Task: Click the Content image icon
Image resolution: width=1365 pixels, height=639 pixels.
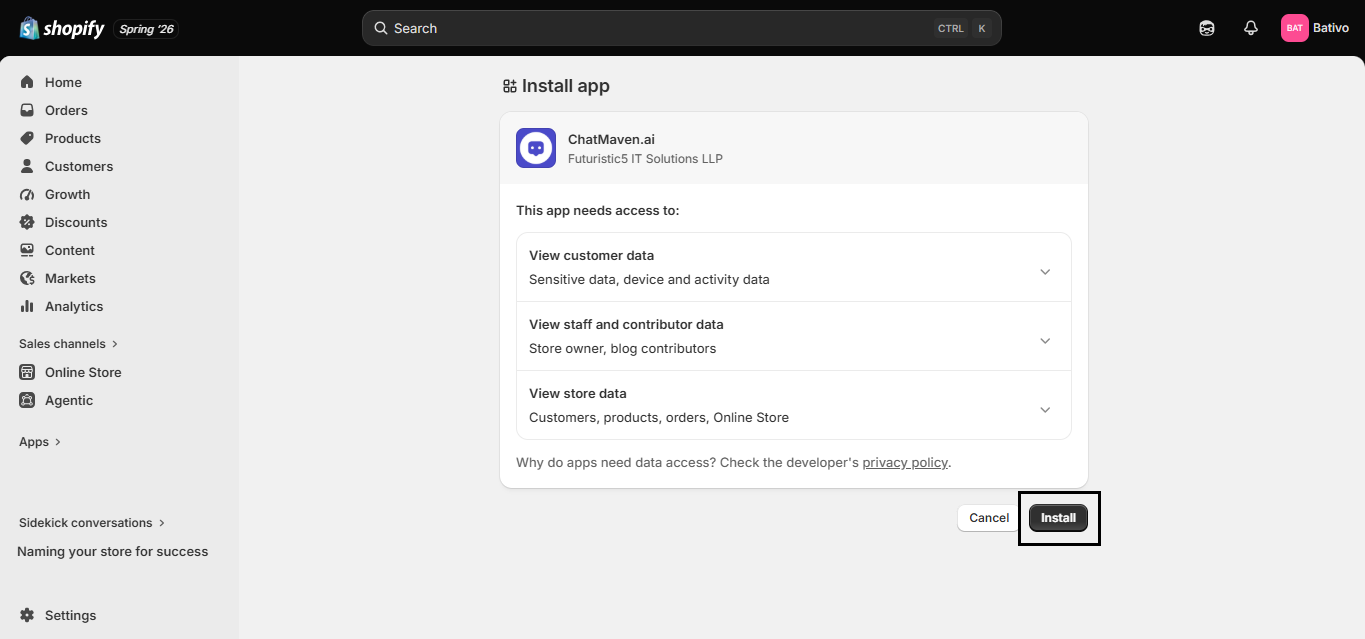Action: [x=27, y=250]
